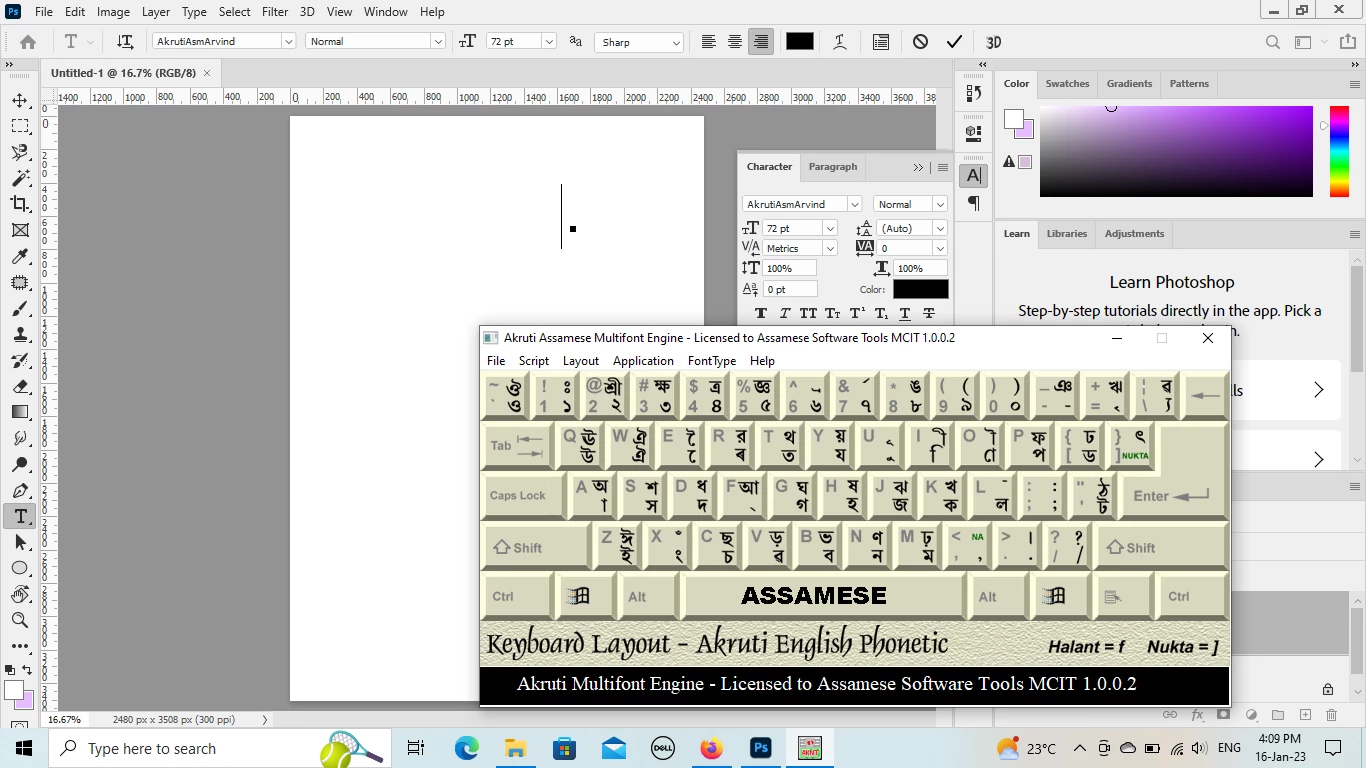Click the search magnifier in Photoshop
Screen dimensions: 1366x768
1273,42
